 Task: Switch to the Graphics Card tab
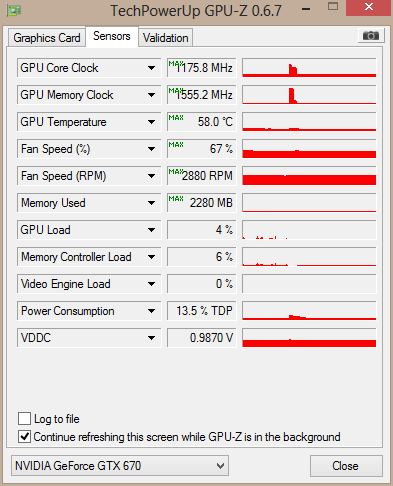pyautogui.click(x=47, y=38)
